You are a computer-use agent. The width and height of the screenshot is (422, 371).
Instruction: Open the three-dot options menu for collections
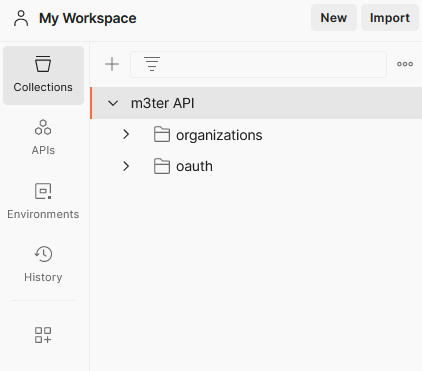(405, 64)
